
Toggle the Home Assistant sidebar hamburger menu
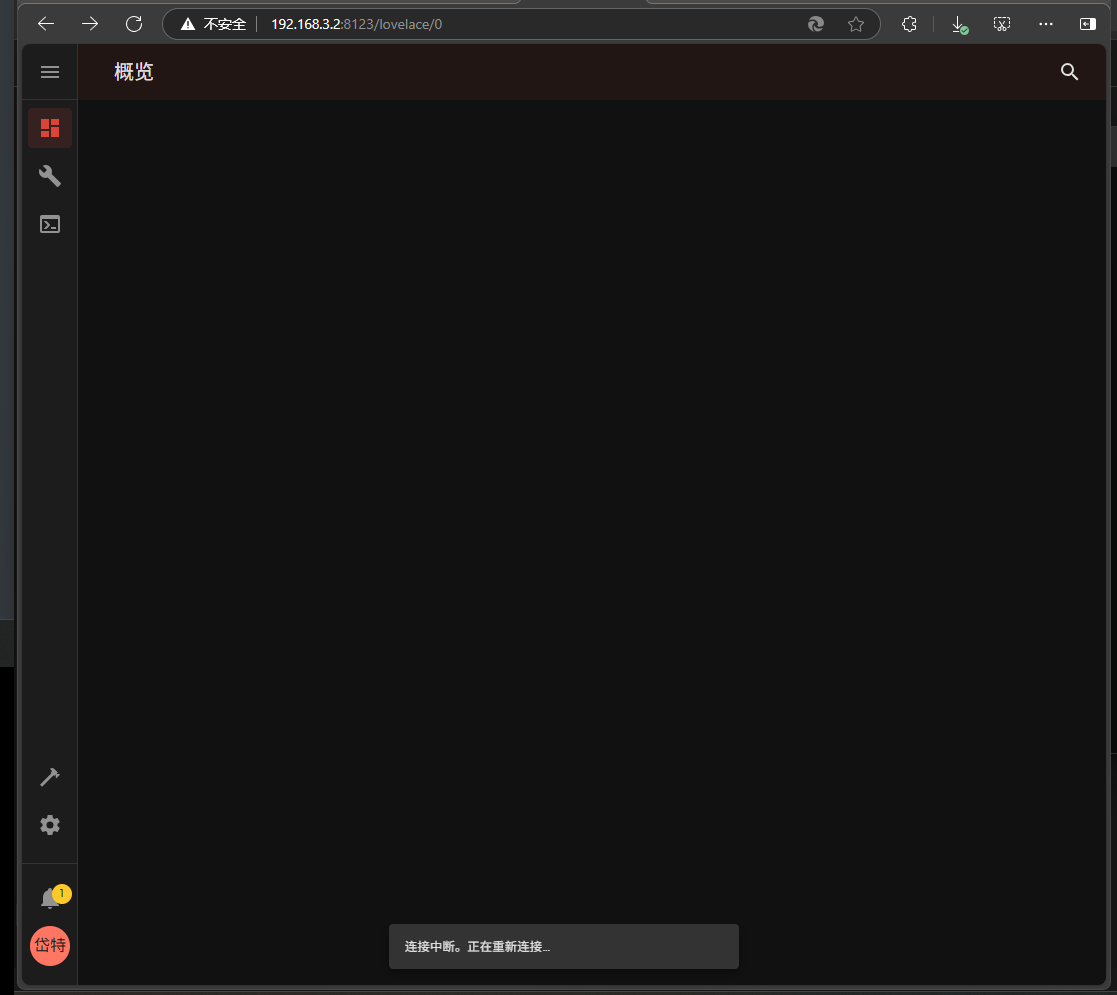[50, 72]
